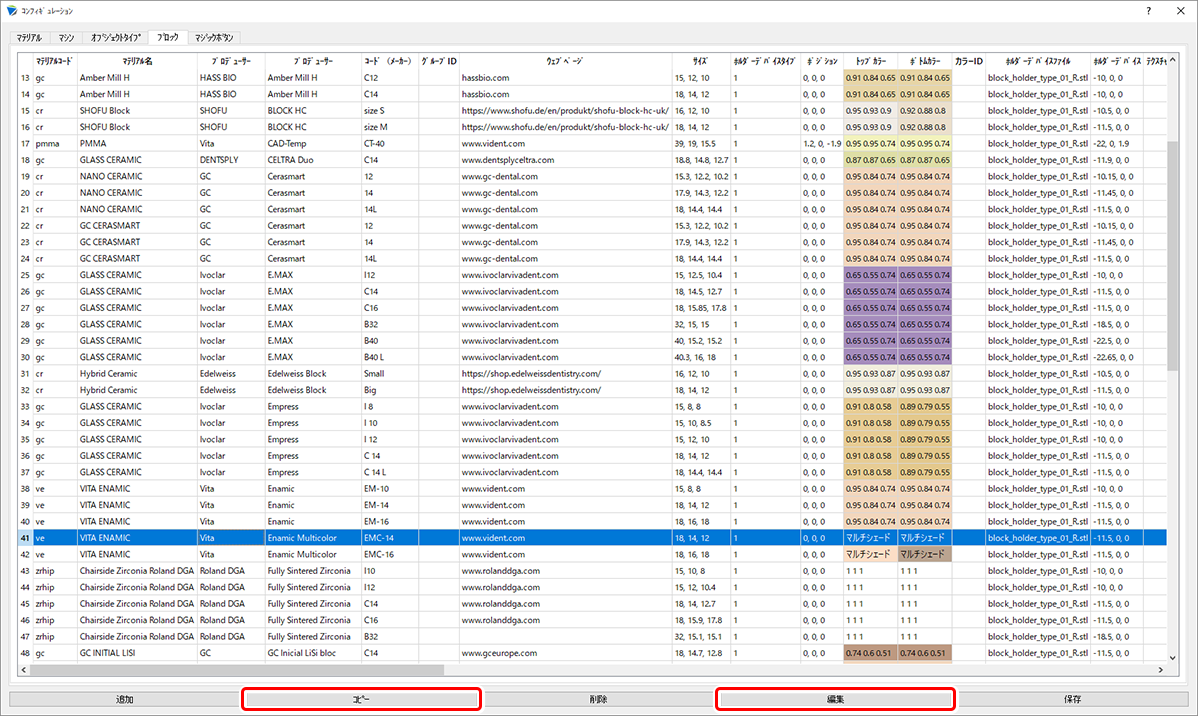Select top color cell of row 17 PMMA

[870, 144]
